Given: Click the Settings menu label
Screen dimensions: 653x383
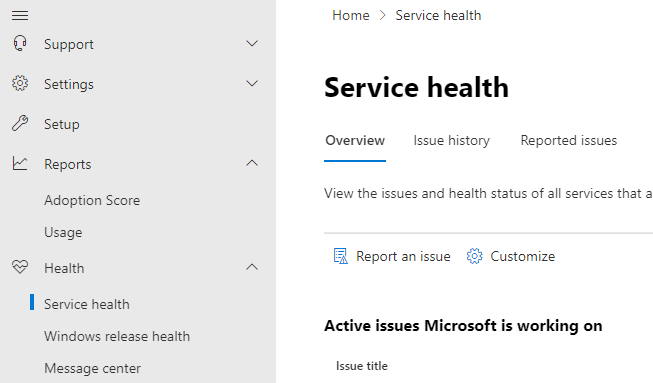Looking at the screenshot, I should point(69,84).
